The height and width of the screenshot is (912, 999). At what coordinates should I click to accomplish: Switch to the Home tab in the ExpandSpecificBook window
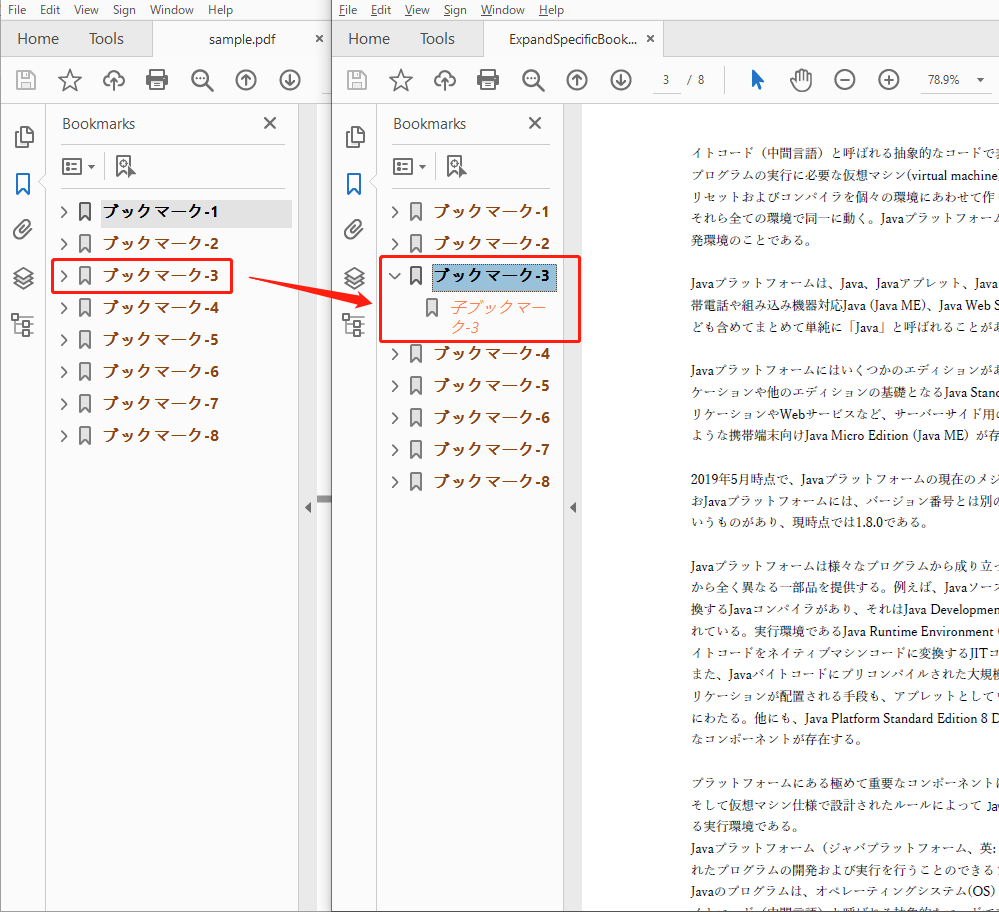[x=369, y=39]
